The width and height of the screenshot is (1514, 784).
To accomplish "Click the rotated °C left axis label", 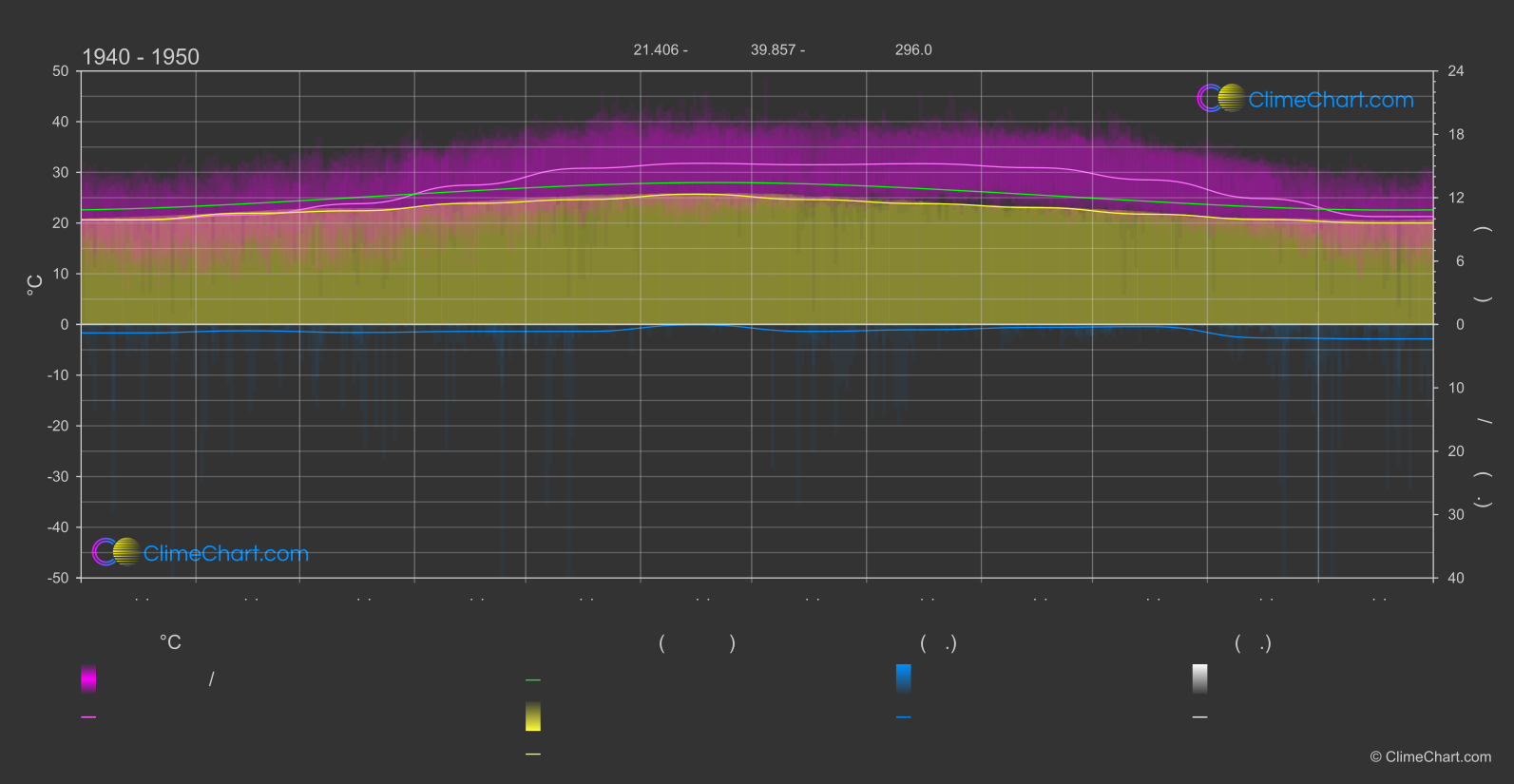I will pyautogui.click(x=34, y=285).
